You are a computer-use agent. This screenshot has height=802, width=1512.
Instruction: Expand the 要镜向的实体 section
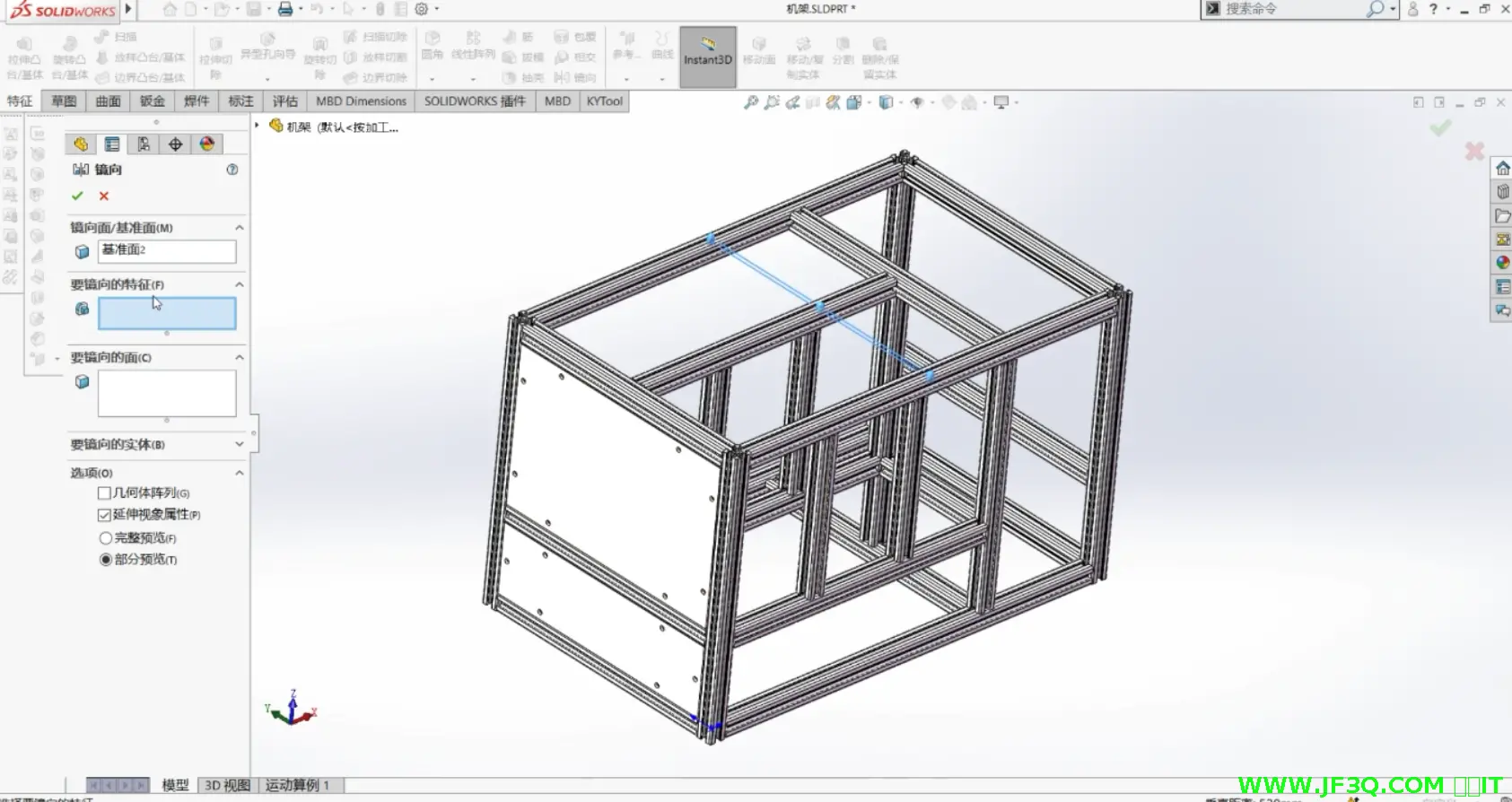click(239, 444)
